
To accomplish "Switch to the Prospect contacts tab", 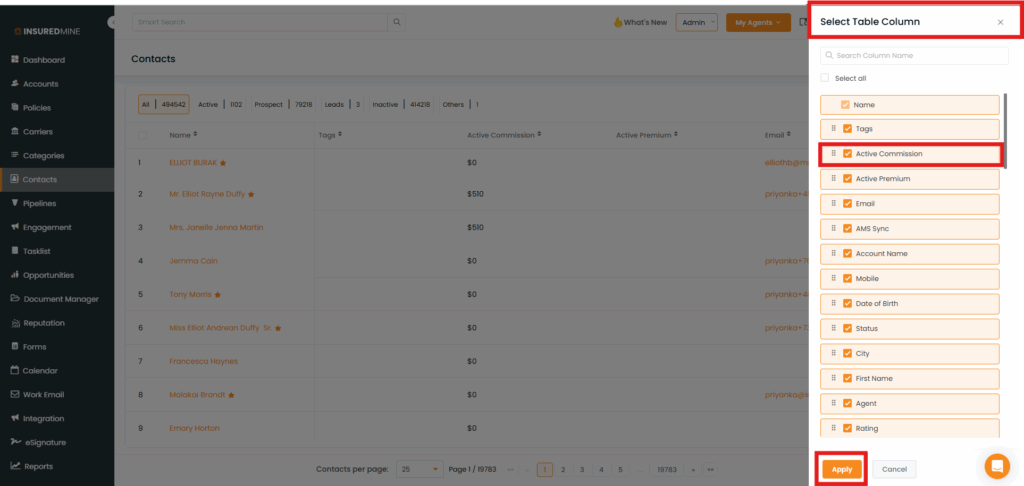I will click(x=268, y=104).
